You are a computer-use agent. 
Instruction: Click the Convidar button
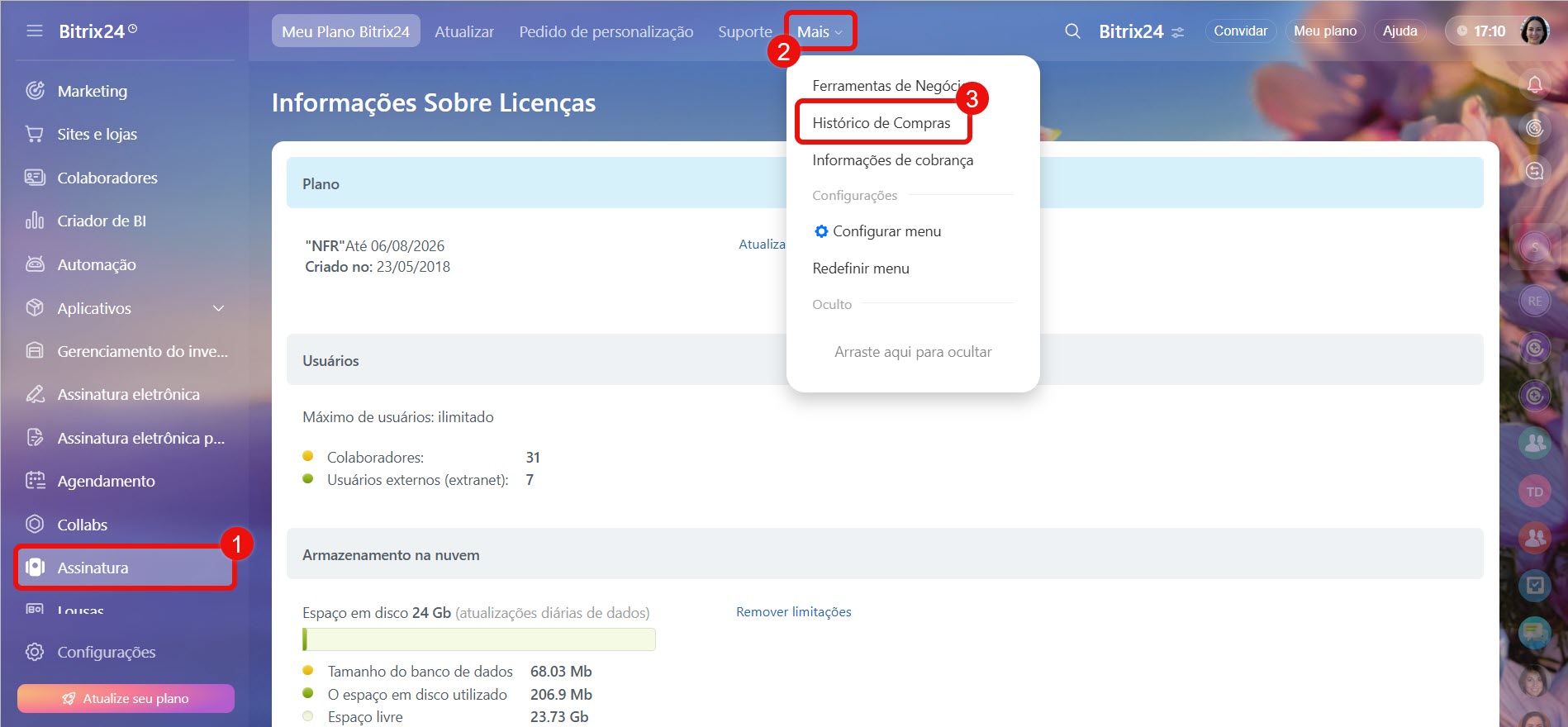(x=1240, y=31)
